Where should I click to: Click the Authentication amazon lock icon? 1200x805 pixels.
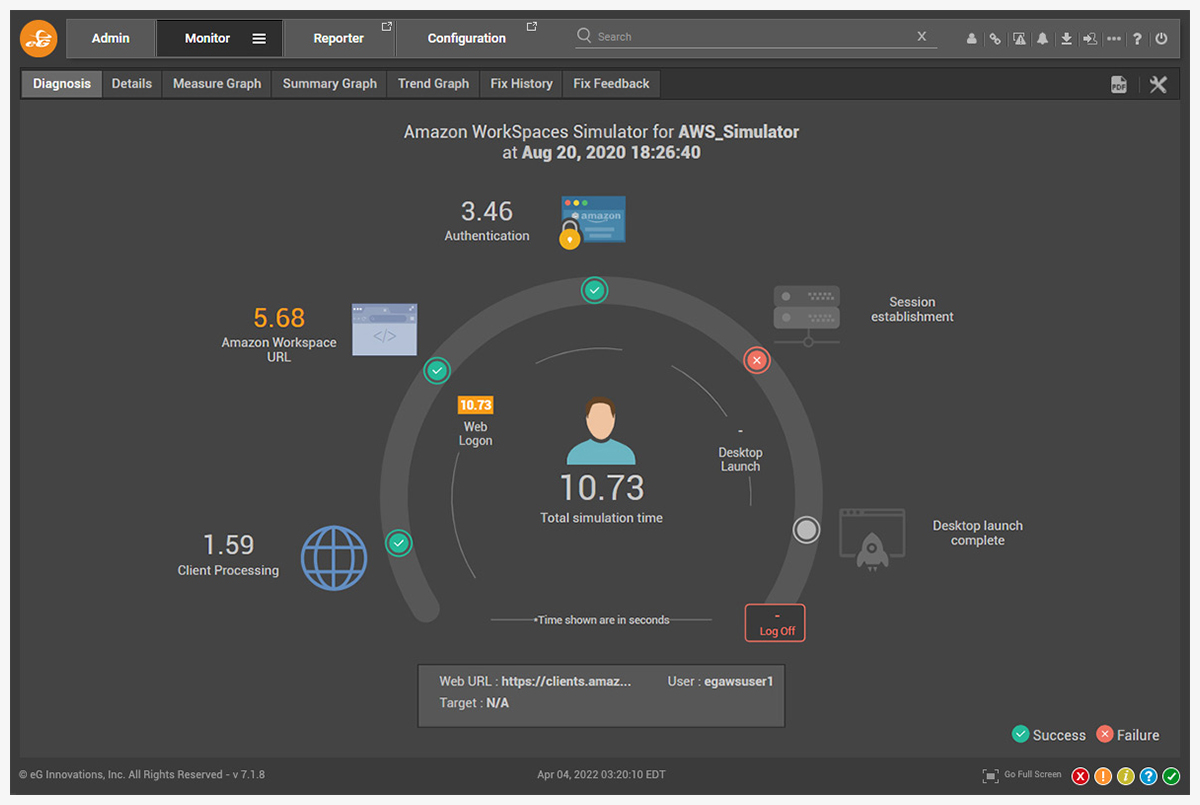pyautogui.click(x=592, y=221)
